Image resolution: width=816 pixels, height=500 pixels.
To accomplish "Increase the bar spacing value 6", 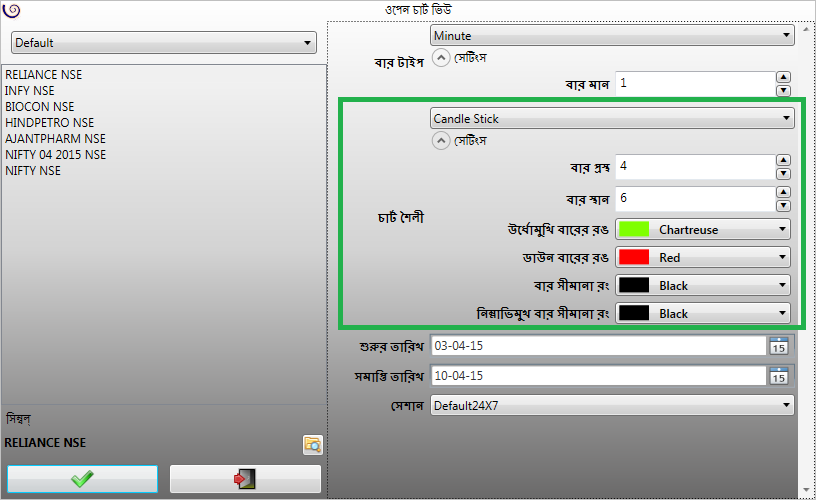I will (783, 192).
